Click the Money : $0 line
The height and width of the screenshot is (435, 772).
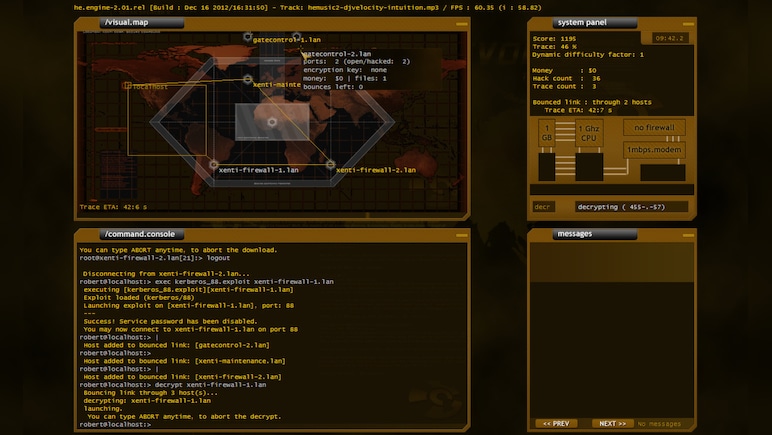(x=564, y=70)
